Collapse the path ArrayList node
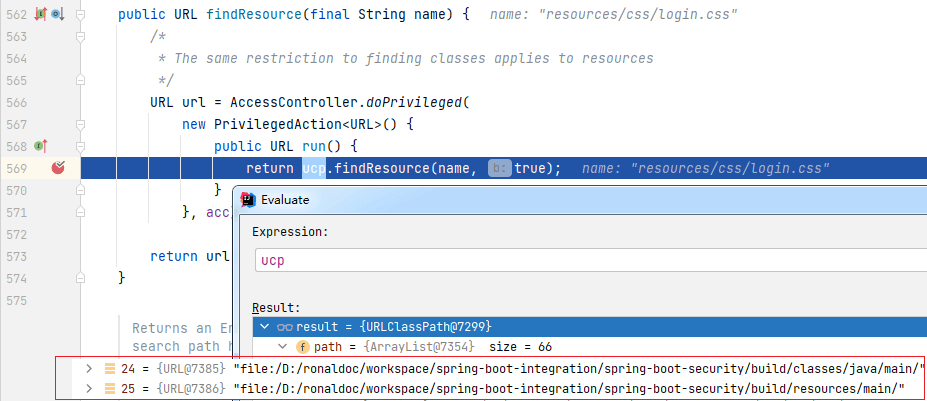The width and height of the screenshot is (927, 401). pyautogui.click(x=283, y=347)
